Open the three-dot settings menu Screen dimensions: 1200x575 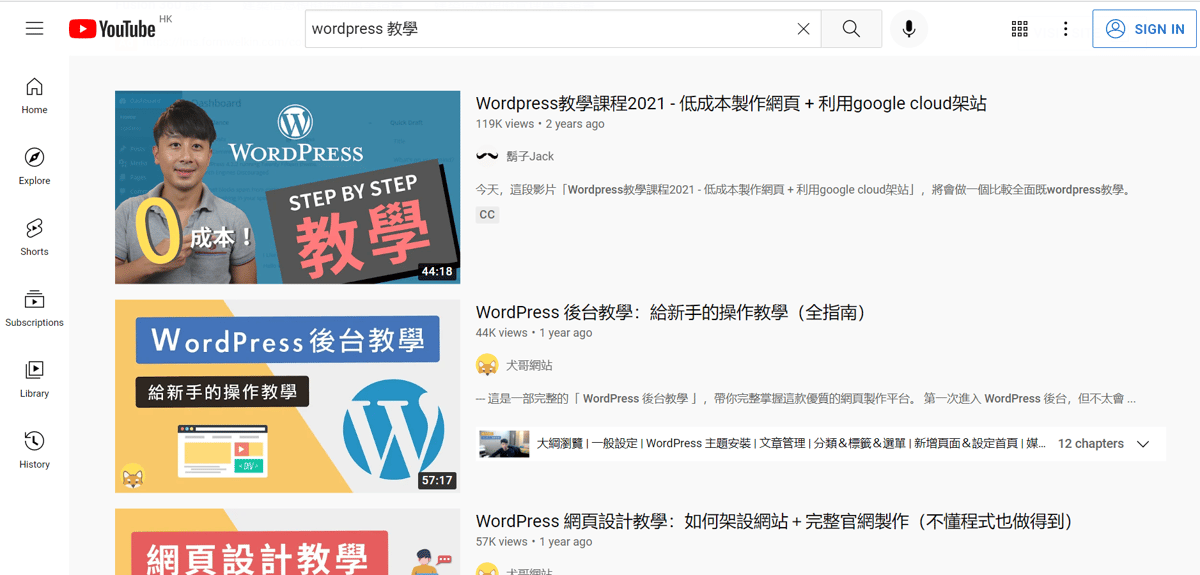pyautogui.click(x=1066, y=29)
